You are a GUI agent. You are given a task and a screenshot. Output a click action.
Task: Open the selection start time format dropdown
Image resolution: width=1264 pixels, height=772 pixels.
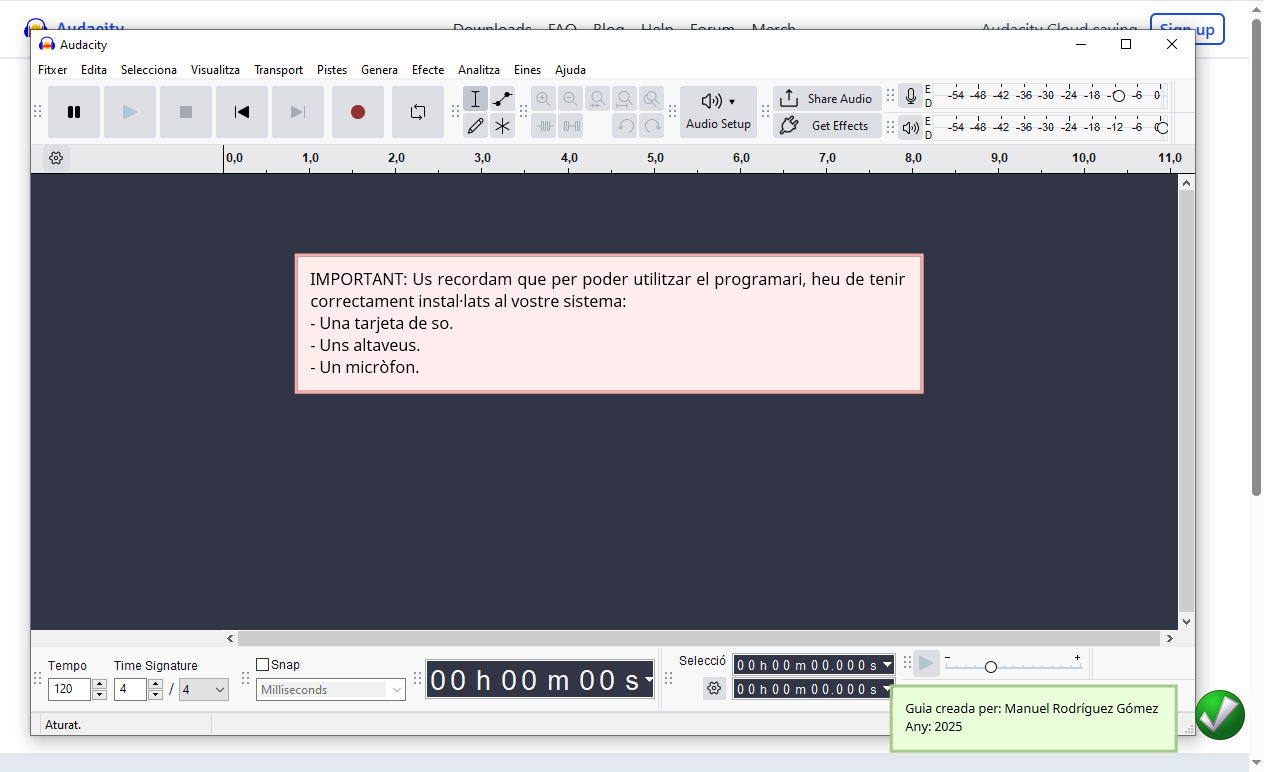pos(887,665)
